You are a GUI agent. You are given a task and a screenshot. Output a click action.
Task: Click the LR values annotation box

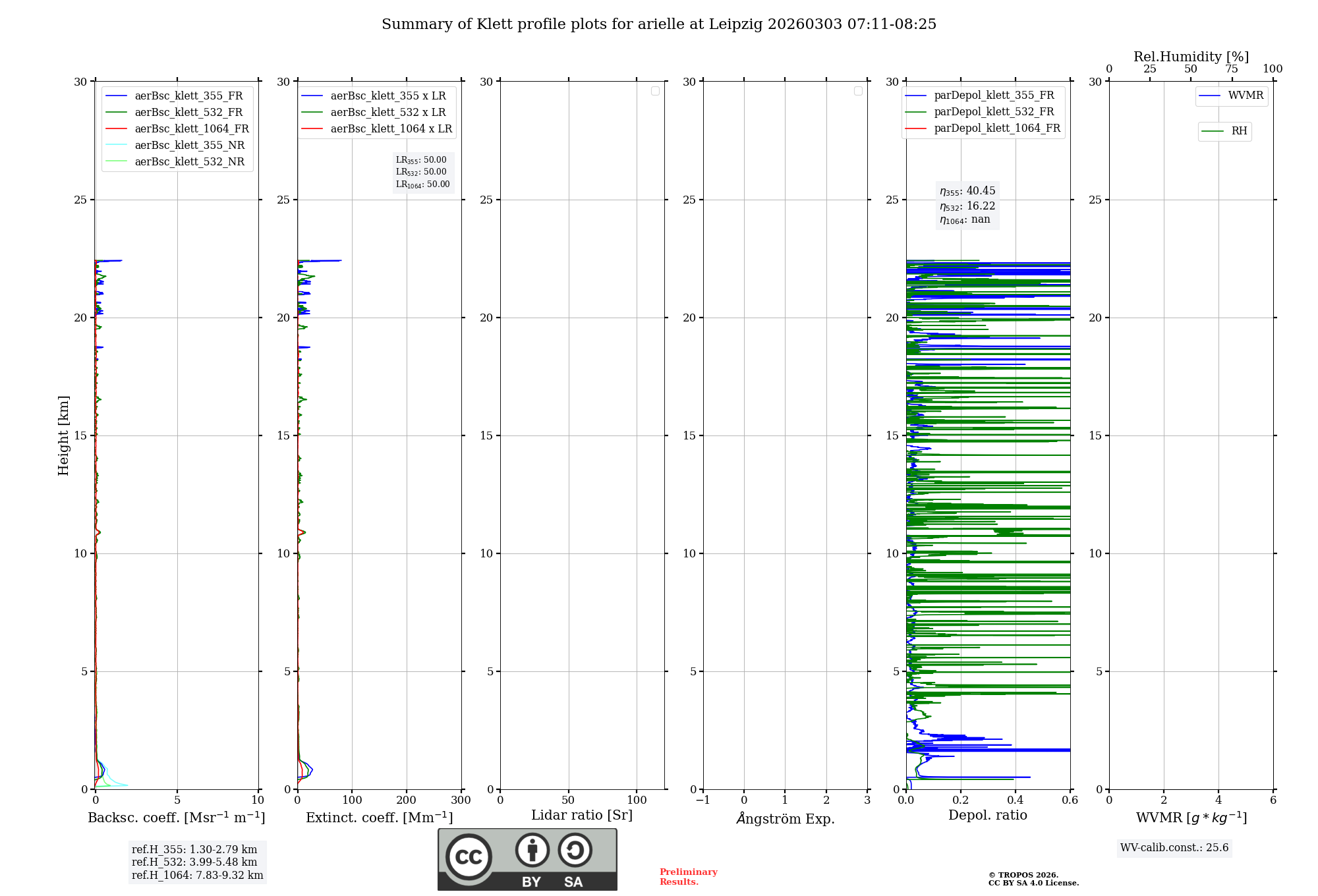click(422, 172)
